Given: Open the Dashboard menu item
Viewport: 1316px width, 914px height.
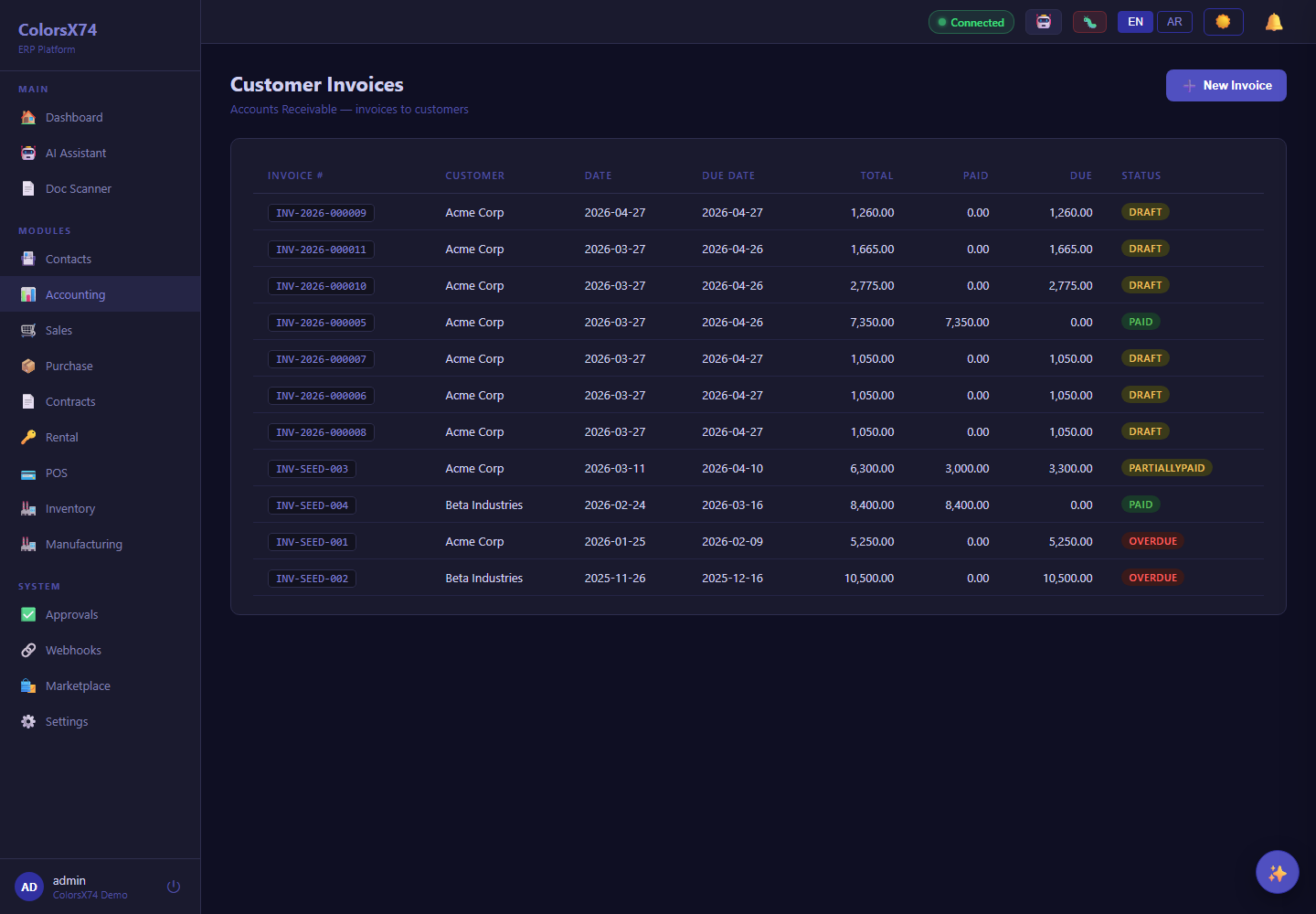Looking at the screenshot, I should [100, 117].
